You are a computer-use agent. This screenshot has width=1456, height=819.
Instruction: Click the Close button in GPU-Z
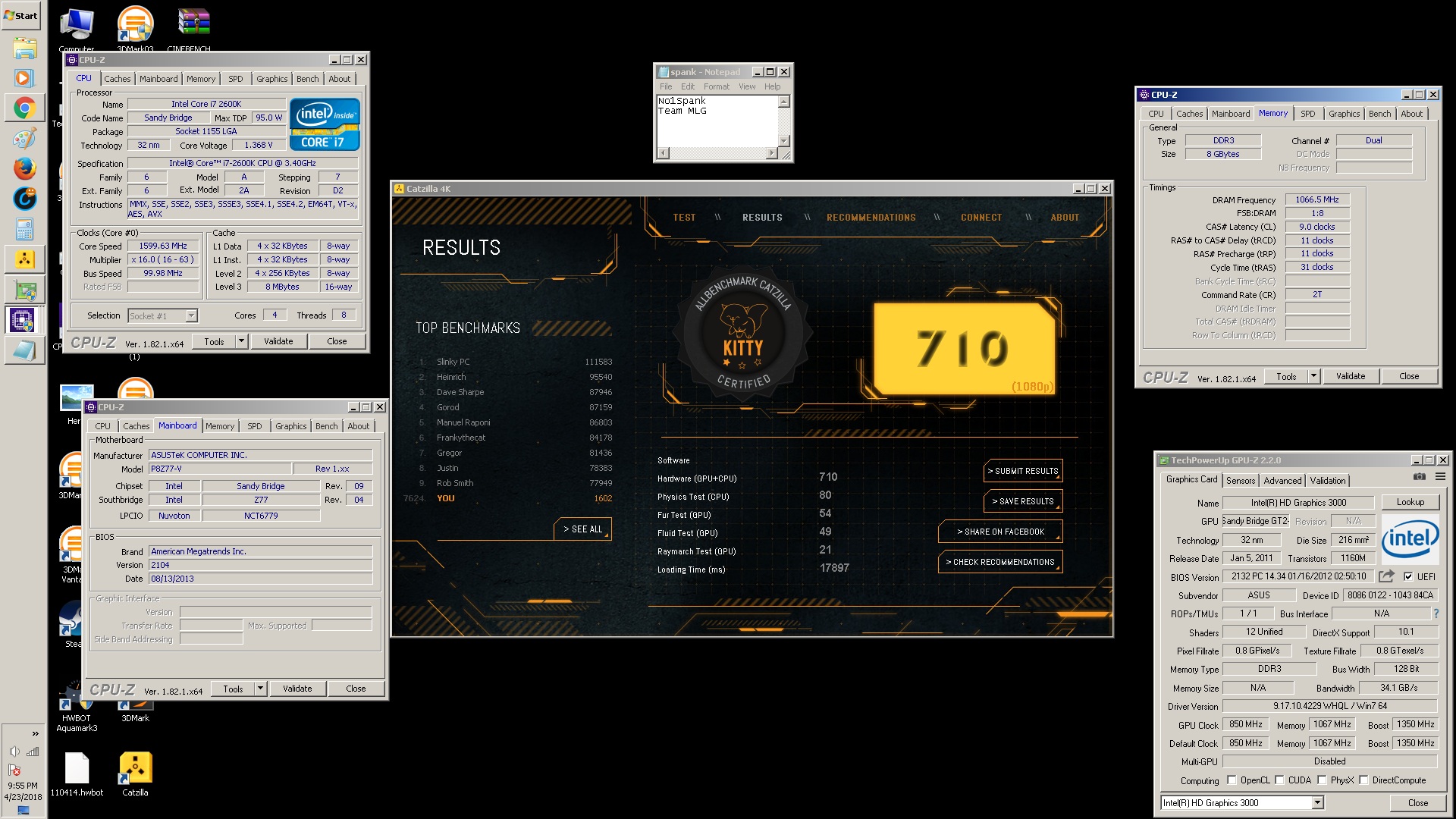click(x=1417, y=803)
